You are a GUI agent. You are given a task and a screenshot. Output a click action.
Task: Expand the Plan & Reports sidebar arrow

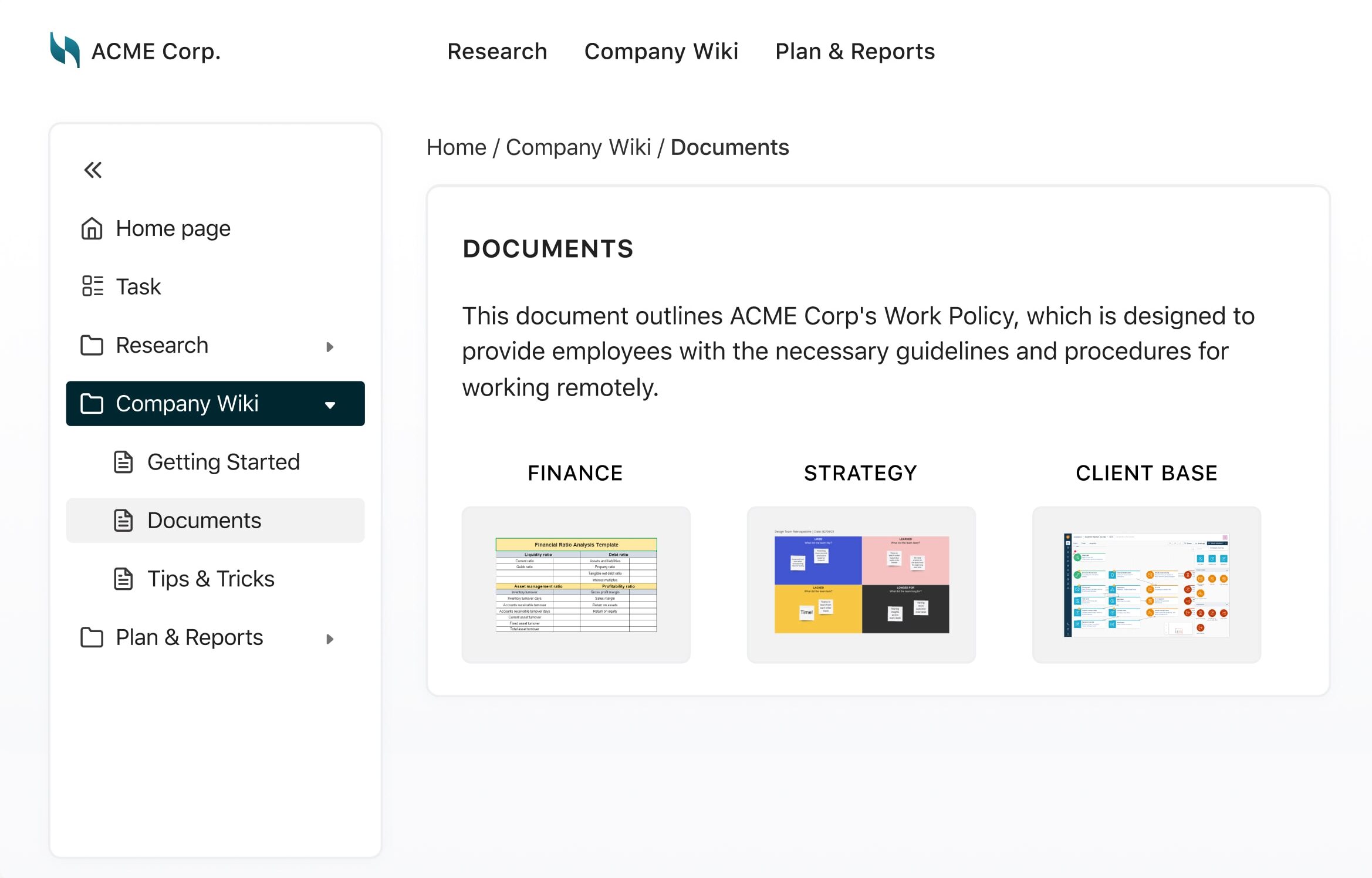coord(330,639)
